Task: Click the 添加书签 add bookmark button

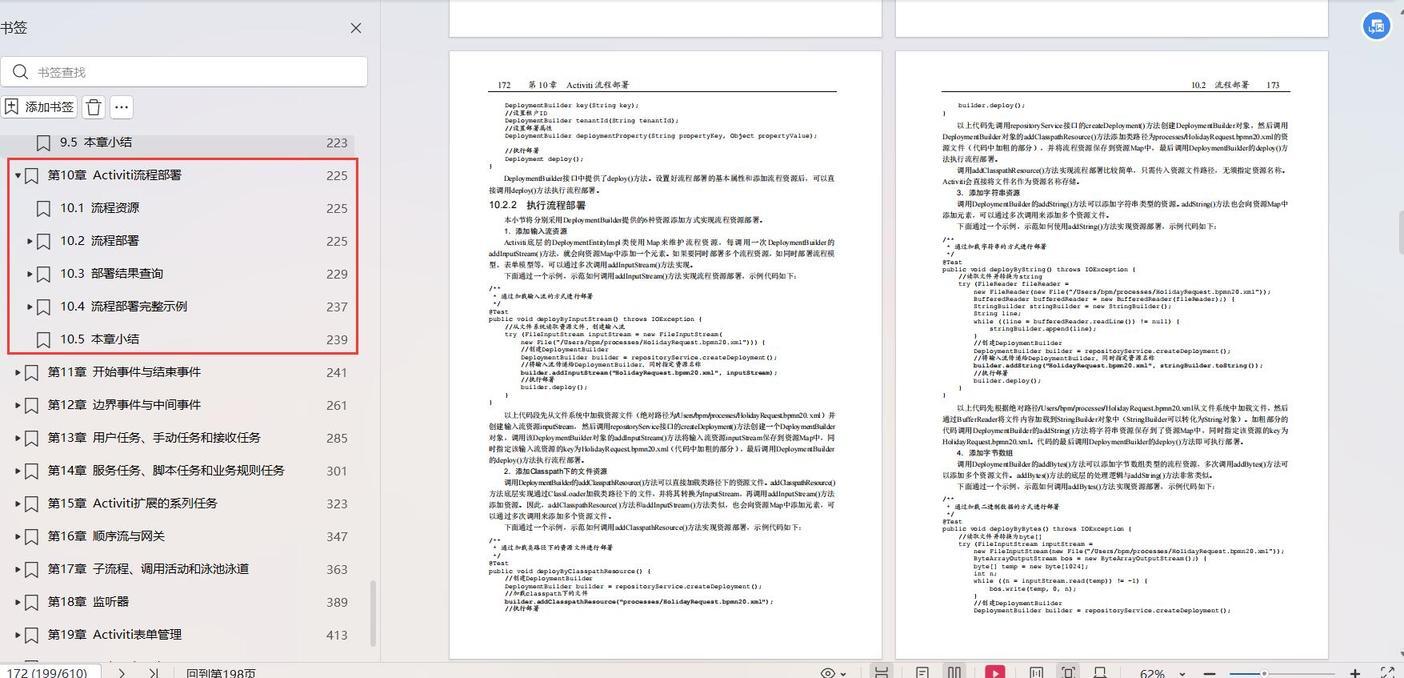Action: [x=39, y=107]
